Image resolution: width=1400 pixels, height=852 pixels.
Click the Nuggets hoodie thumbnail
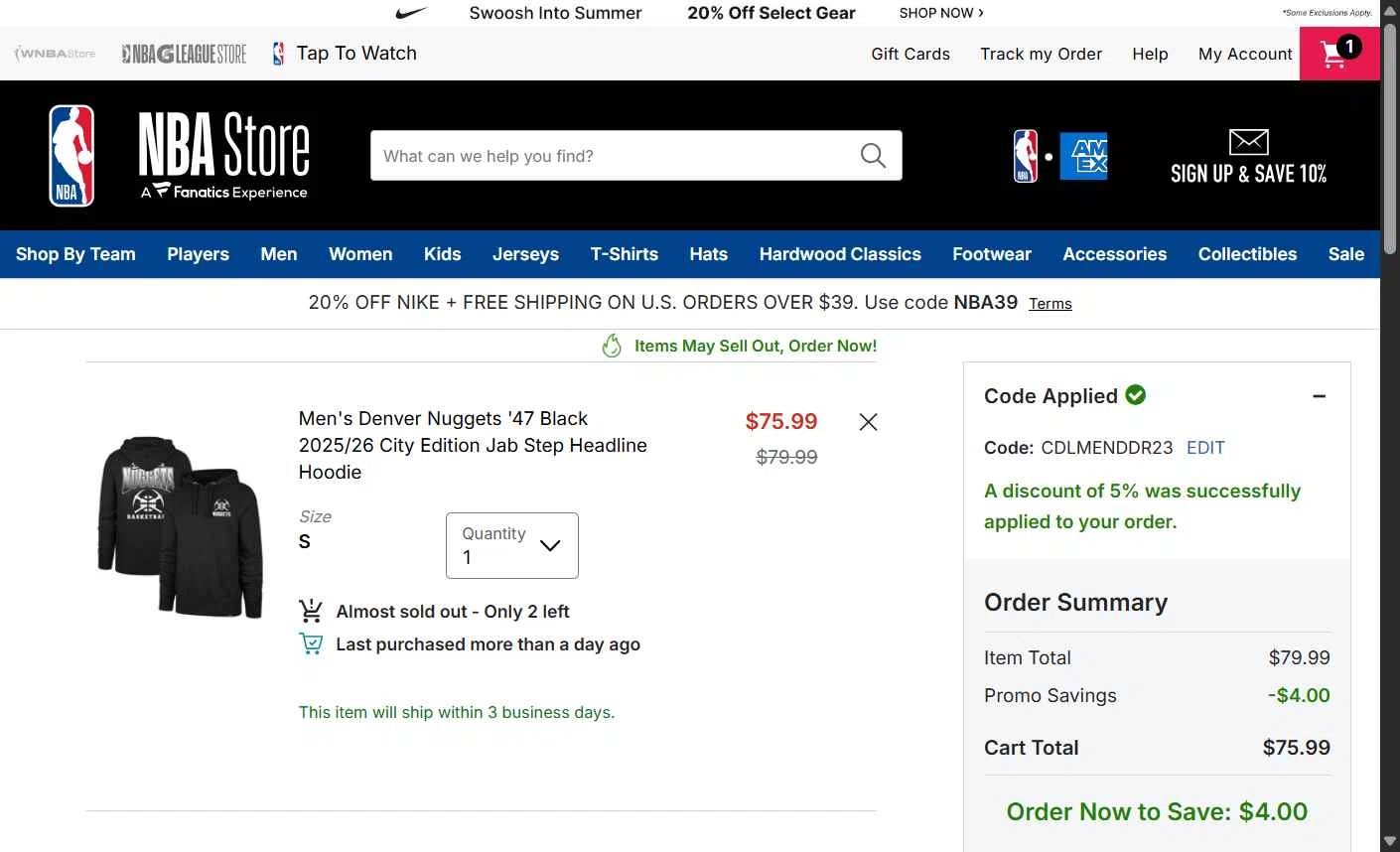180,526
